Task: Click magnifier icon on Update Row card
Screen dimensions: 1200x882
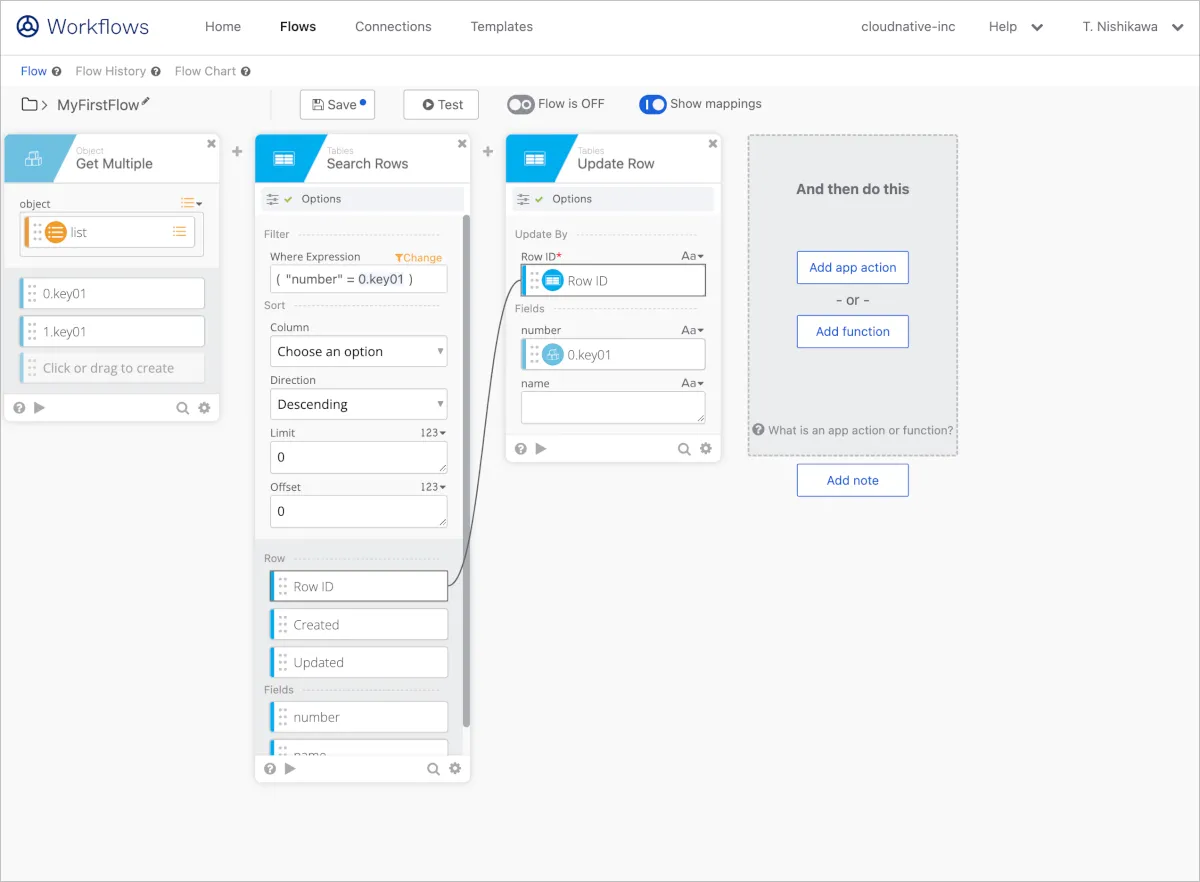Action: (684, 449)
